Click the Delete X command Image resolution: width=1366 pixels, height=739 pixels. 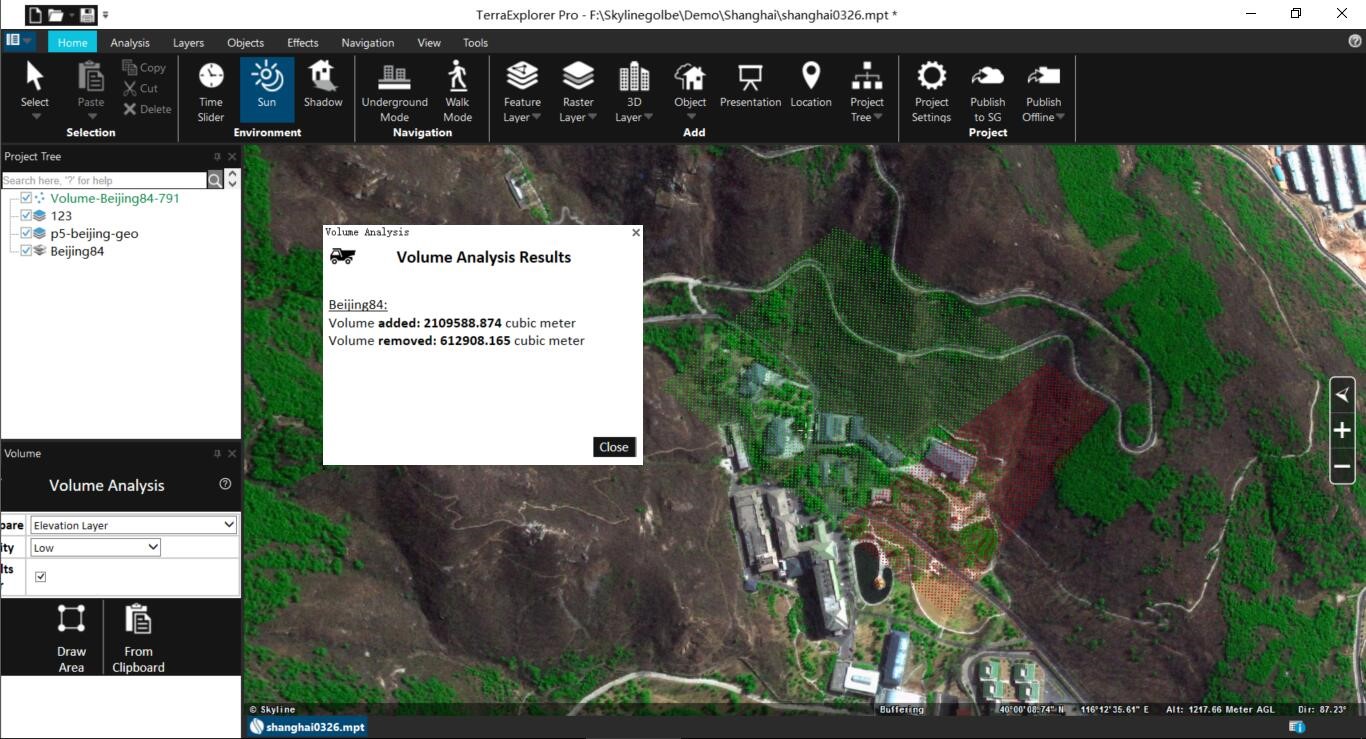tap(147, 109)
